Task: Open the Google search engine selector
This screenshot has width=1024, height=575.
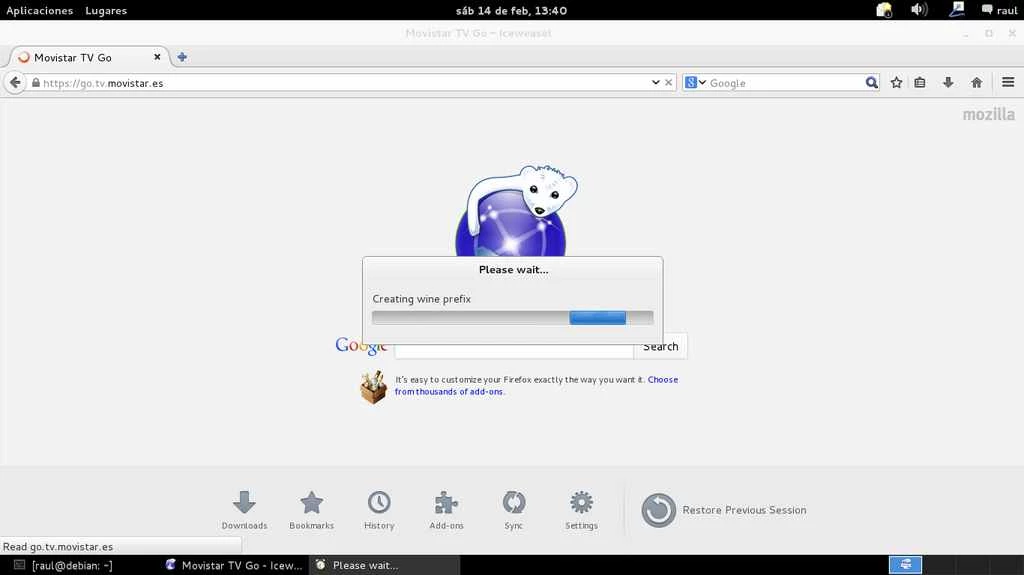Action: [x=696, y=82]
